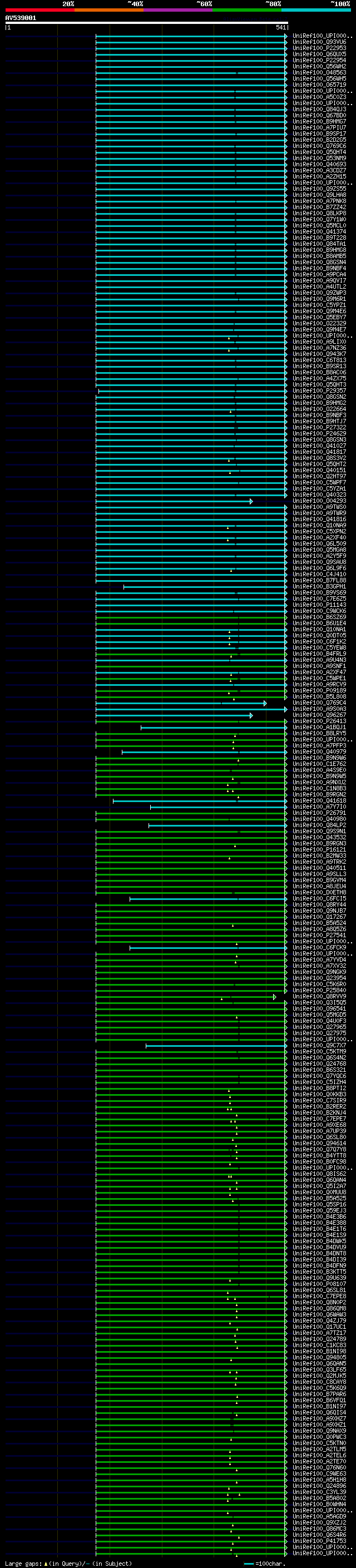Select the UniRef100_B6SZ69 label
Screen dimensions: 356x1568
319,618
